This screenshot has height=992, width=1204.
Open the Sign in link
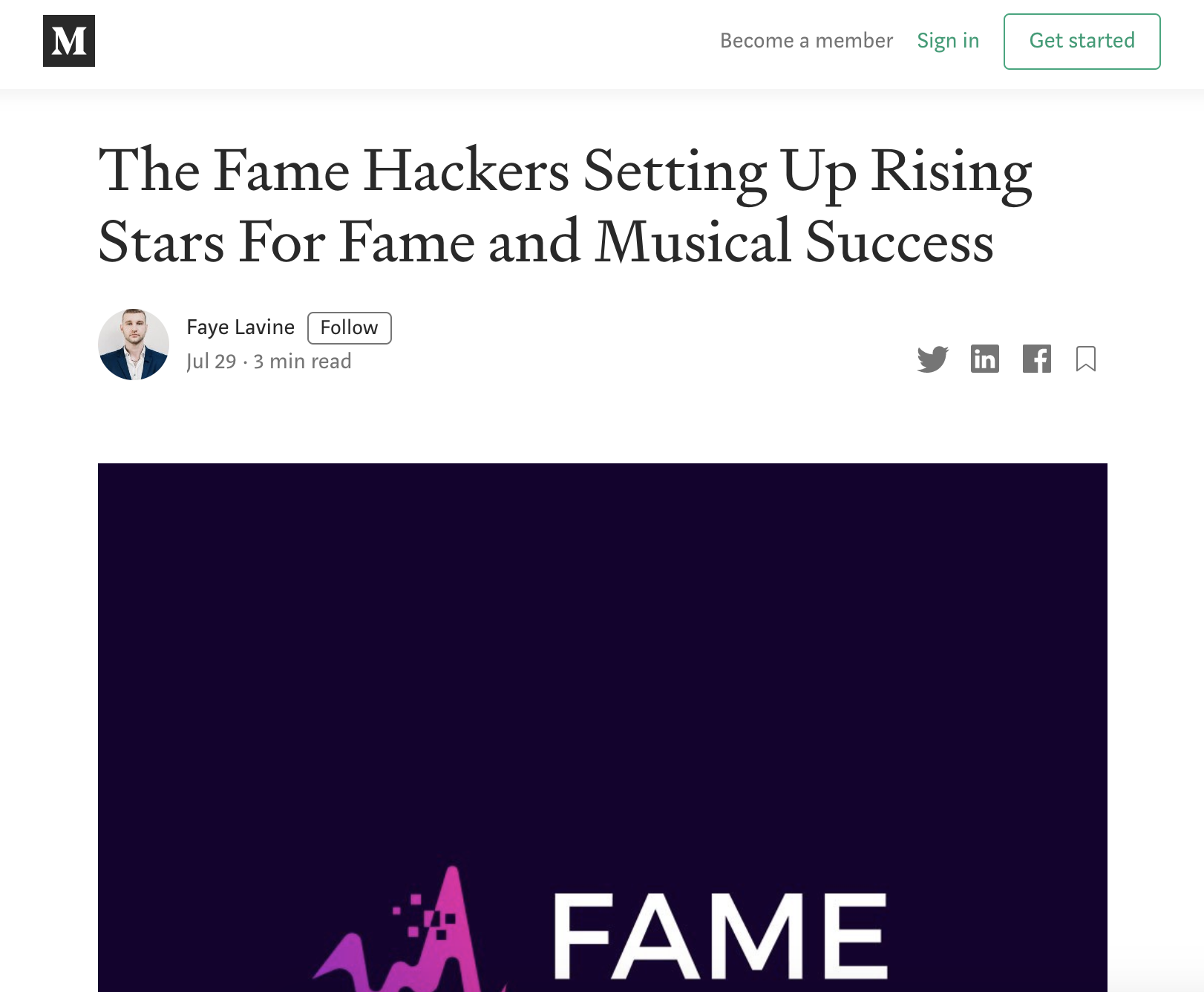[x=948, y=41]
